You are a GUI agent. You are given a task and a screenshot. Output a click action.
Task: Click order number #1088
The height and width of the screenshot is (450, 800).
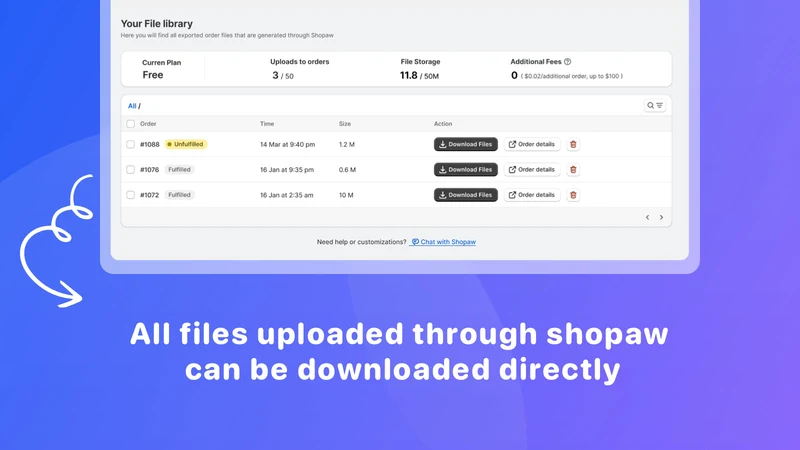(149, 144)
